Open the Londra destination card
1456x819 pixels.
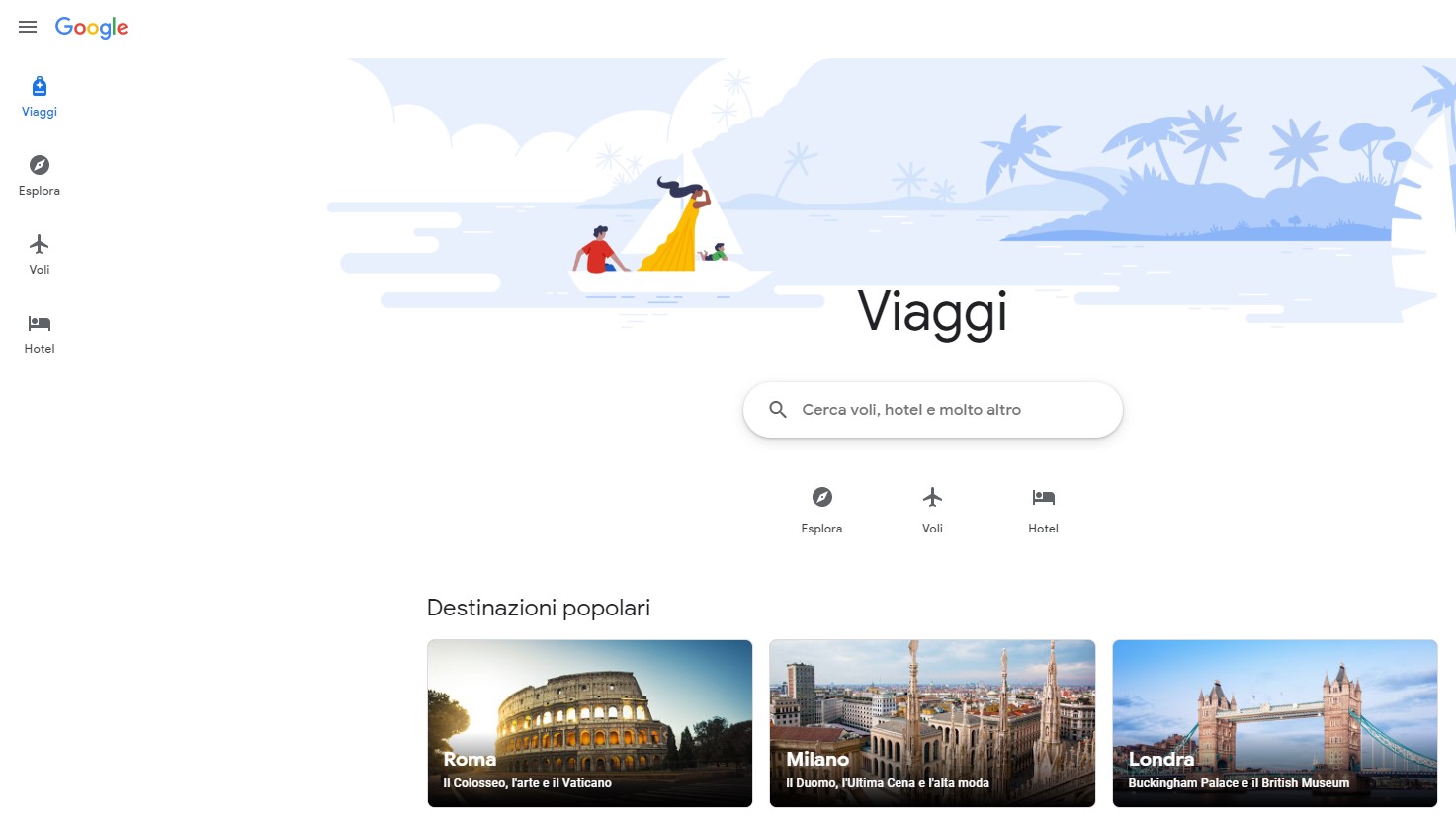1275,723
